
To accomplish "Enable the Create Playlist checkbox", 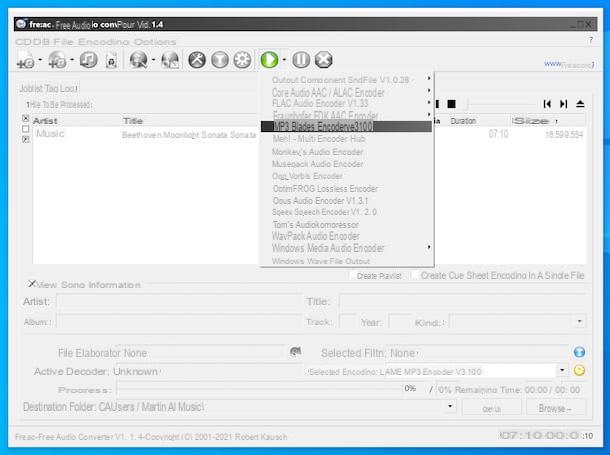I will click(x=352, y=275).
